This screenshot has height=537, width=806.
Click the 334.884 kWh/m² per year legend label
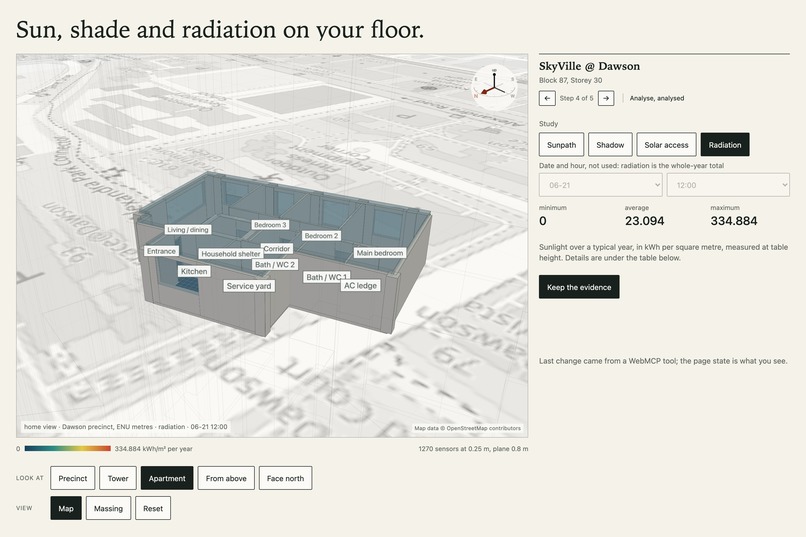pos(154,449)
